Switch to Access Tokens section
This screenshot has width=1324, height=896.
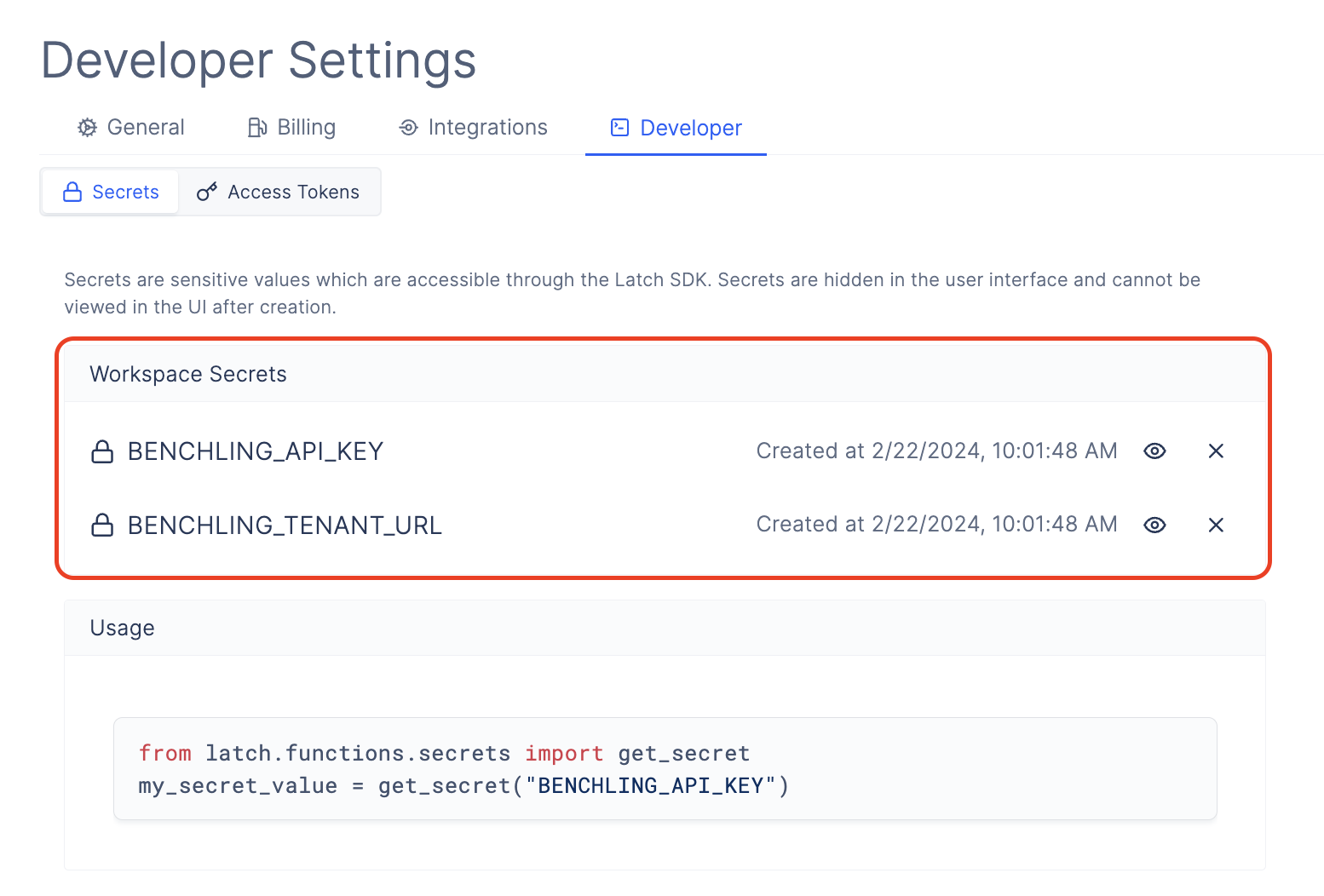click(279, 192)
